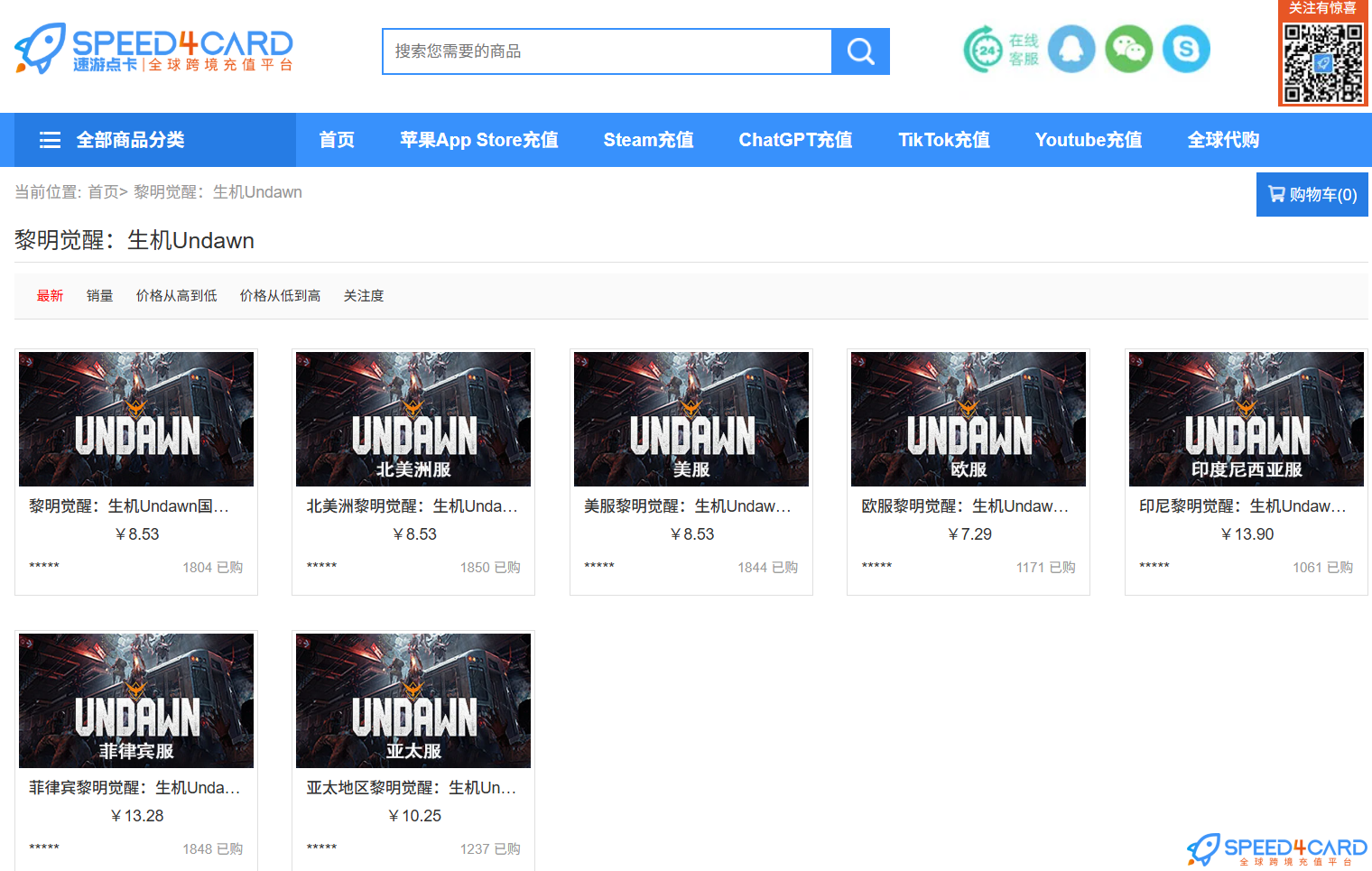The width and height of the screenshot is (1372, 871).
Task: Click the price ￥10.25
Action: [x=414, y=816]
